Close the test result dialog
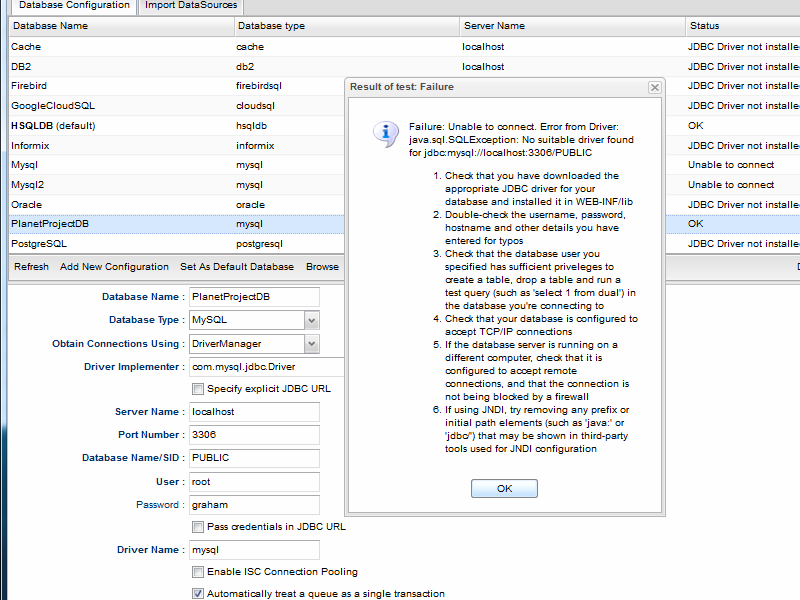The width and height of the screenshot is (800, 600). point(655,87)
